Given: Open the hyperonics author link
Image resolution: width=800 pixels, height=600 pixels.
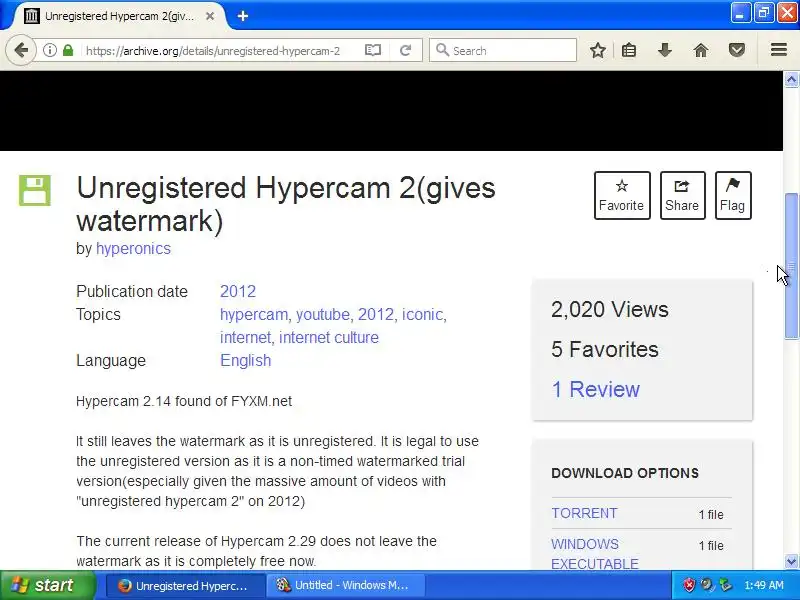Looking at the screenshot, I should point(133,248).
